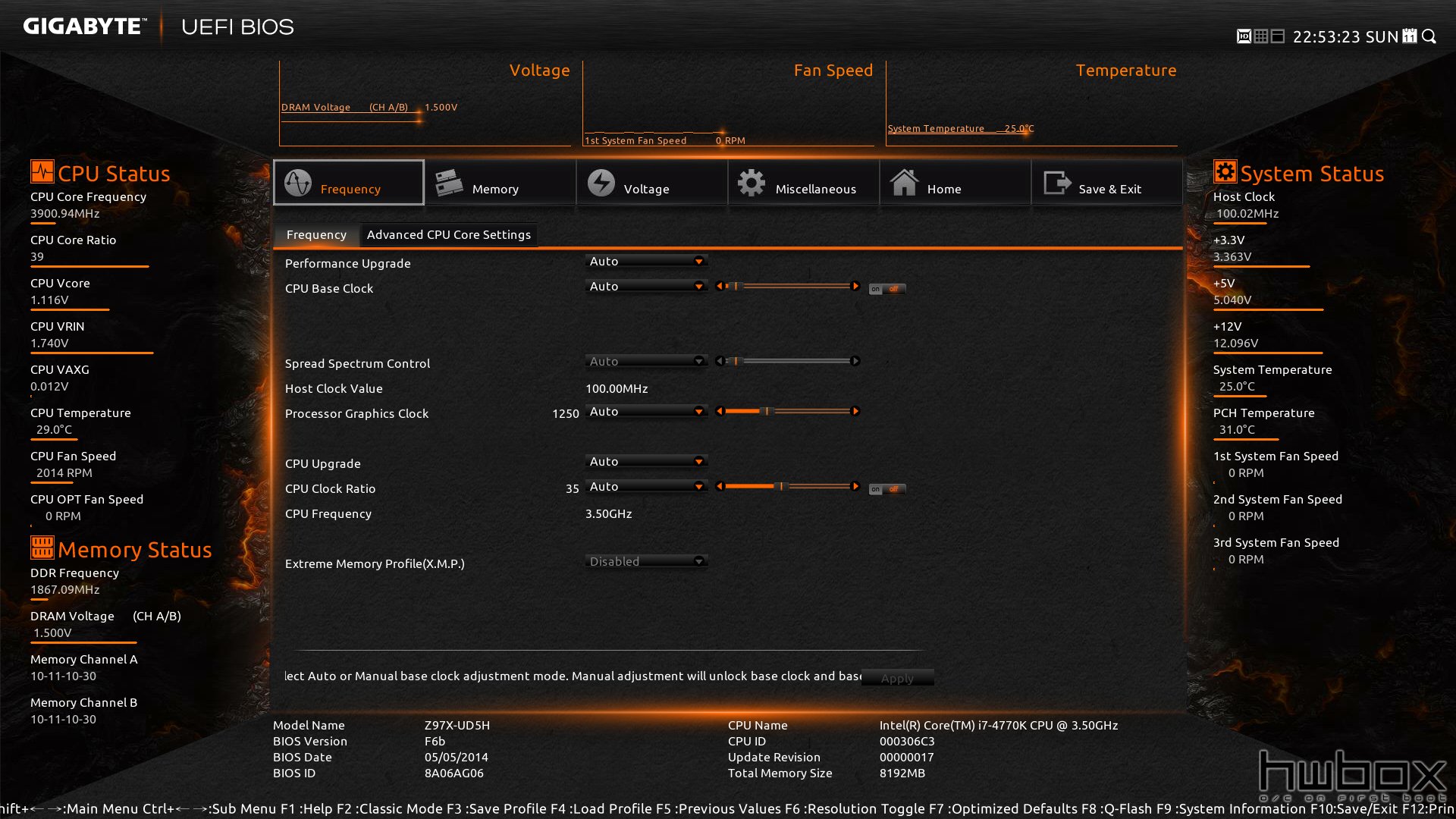Increase CPU Clock Ratio with right arrow
1456x819 pixels.
855,486
